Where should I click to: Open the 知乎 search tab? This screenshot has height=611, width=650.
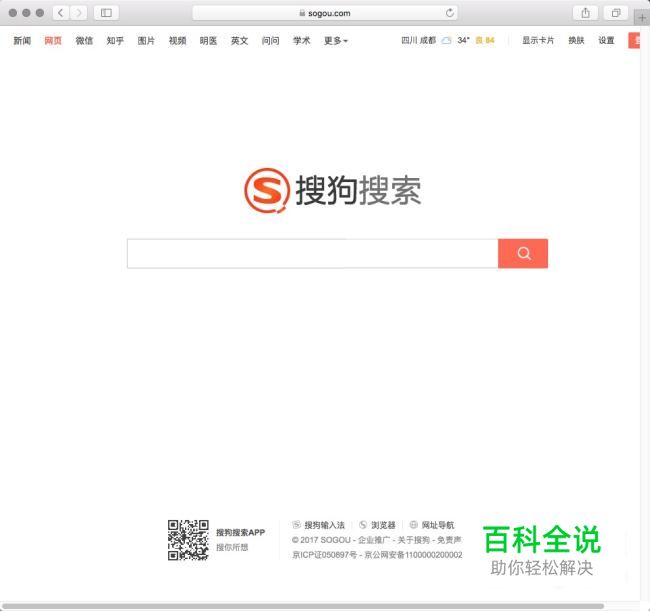[x=115, y=40]
